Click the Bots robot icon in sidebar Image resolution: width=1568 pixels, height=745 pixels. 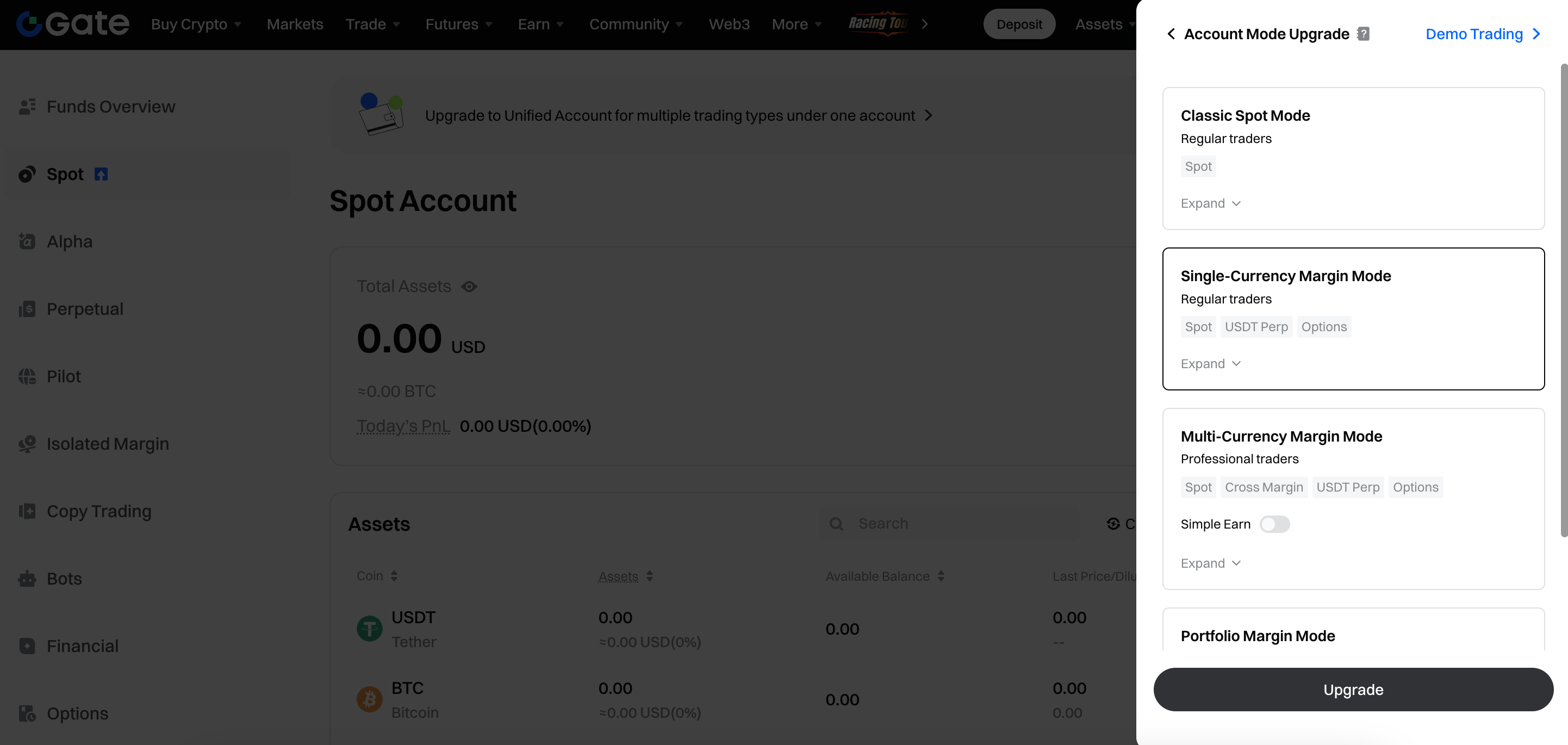pos(27,579)
